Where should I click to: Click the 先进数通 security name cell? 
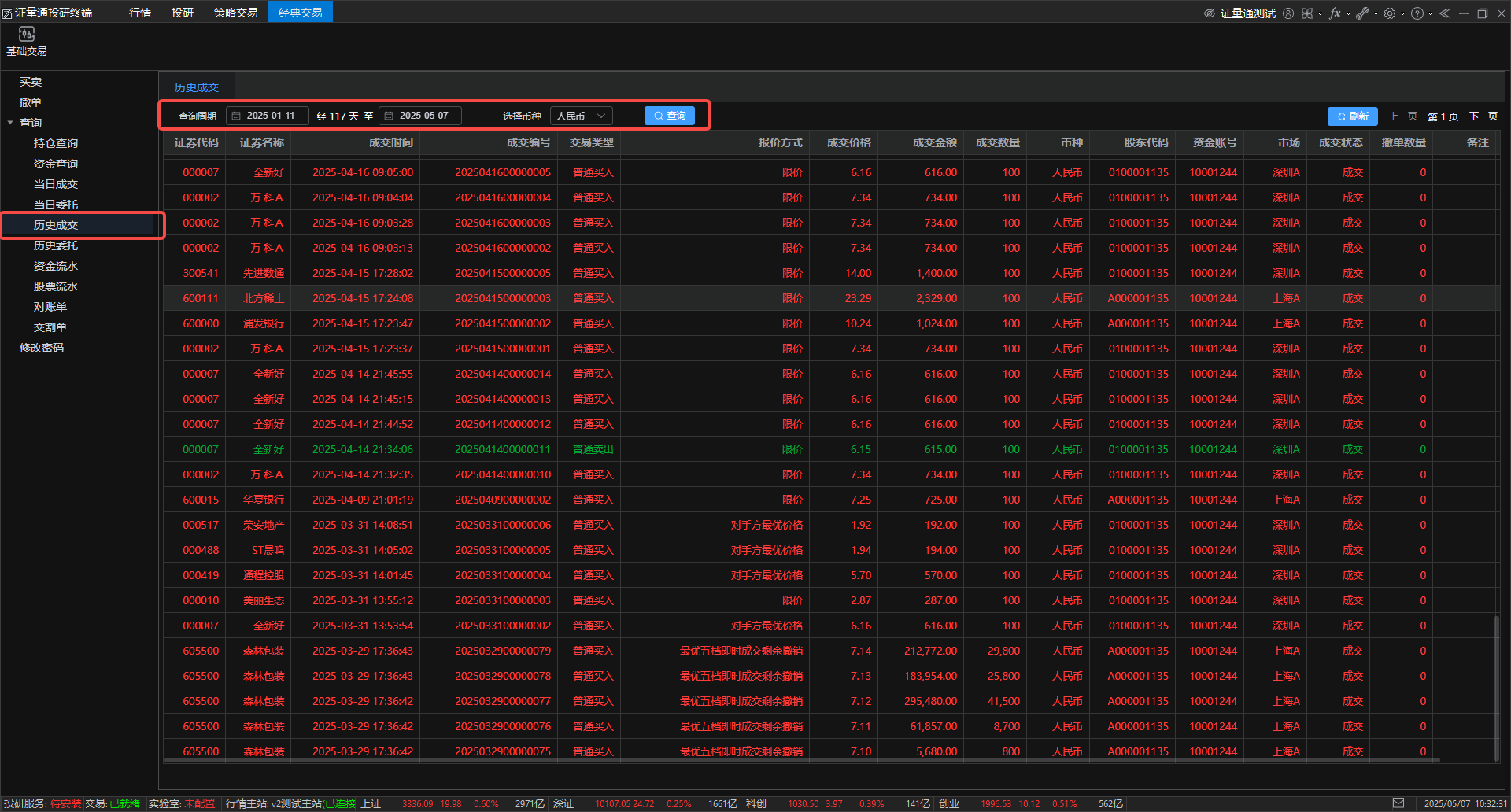tap(264, 273)
